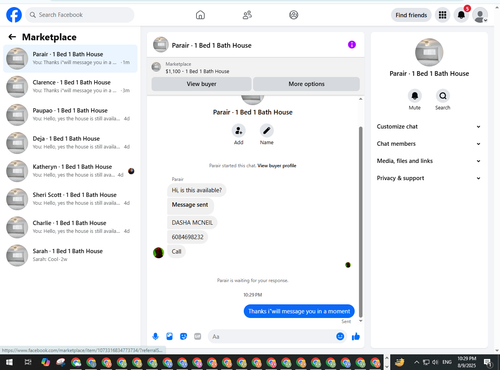This screenshot has width=500, height=370.
Task: Open the Sheri Scott conversation
Action: tap(70, 199)
